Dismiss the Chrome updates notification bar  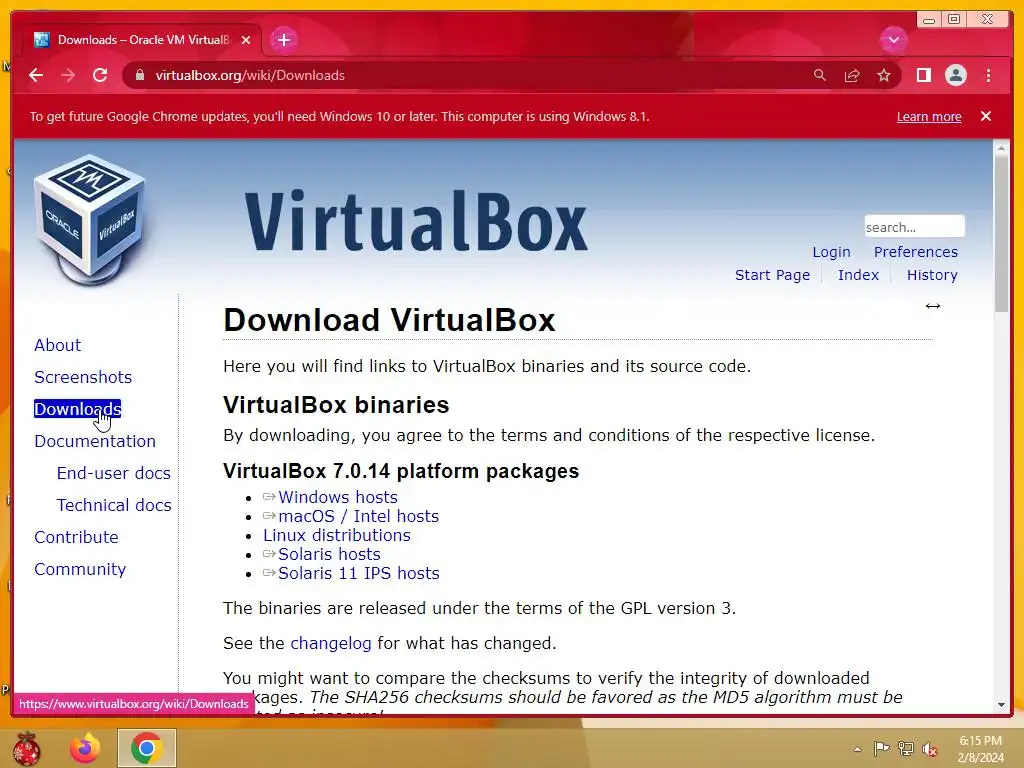pyautogui.click(x=985, y=116)
